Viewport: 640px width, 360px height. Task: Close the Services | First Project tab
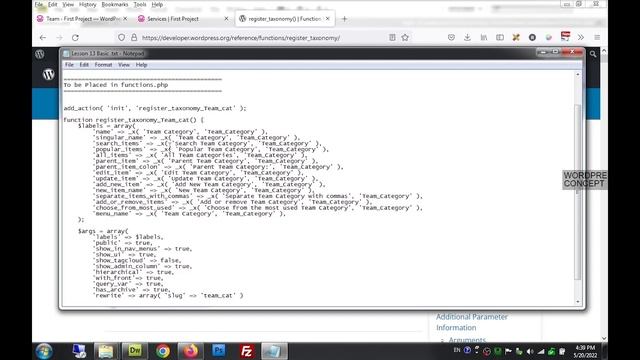227,19
